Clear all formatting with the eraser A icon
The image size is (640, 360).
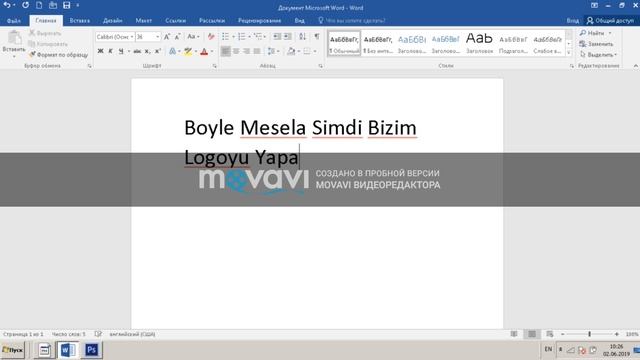tap(211, 37)
